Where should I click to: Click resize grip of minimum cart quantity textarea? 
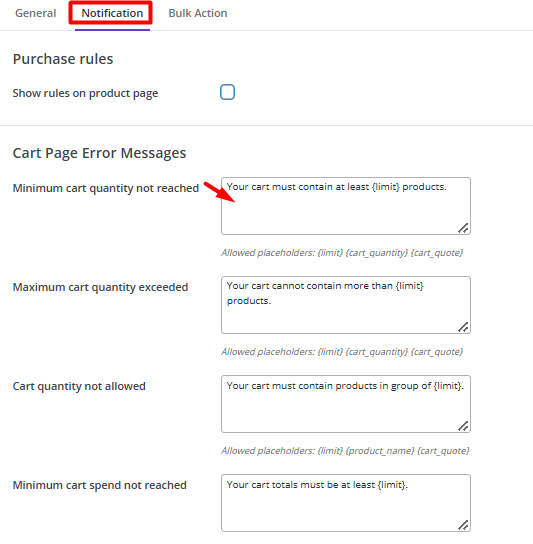tap(463, 228)
